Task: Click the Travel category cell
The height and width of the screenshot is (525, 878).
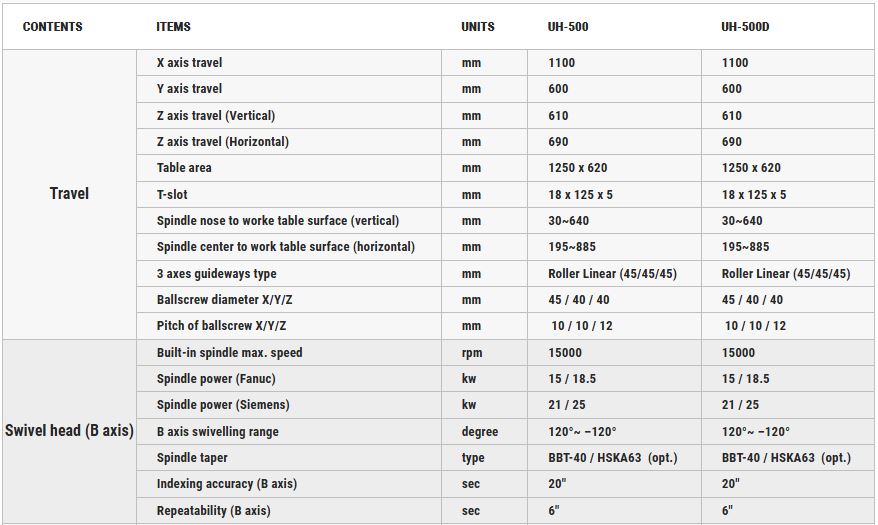Action: pos(69,194)
